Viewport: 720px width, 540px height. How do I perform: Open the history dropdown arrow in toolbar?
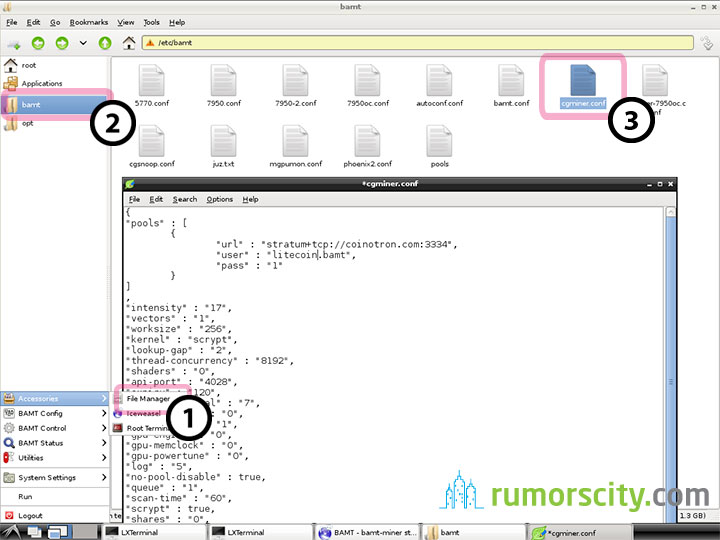tap(83, 43)
